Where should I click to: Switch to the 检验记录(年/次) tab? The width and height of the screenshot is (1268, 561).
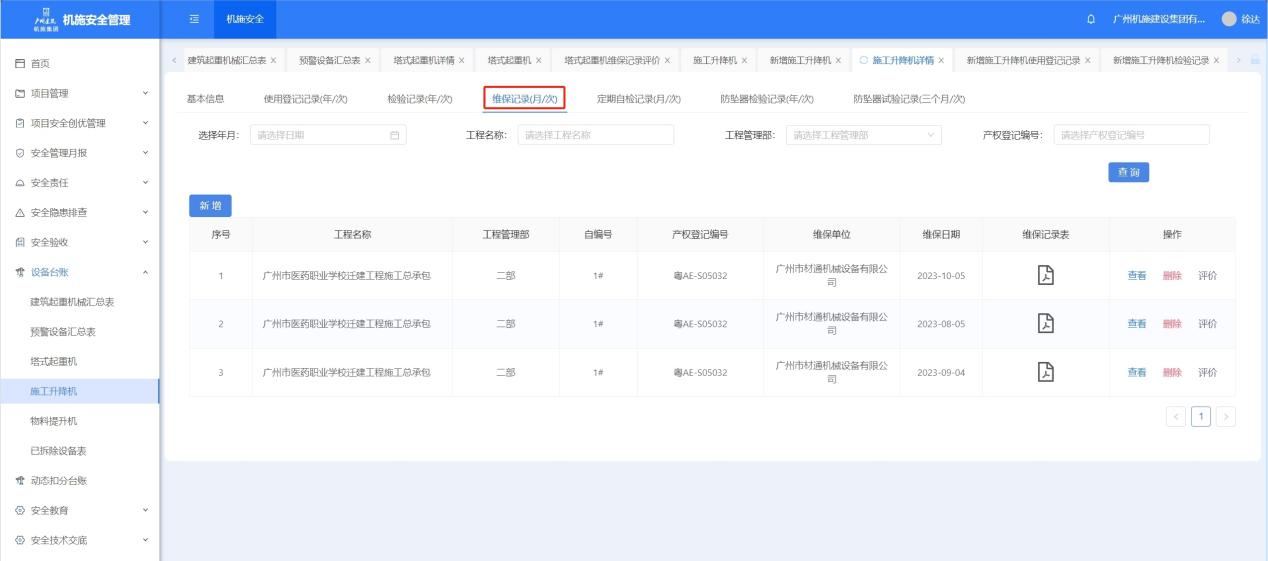[x=419, y=98]
